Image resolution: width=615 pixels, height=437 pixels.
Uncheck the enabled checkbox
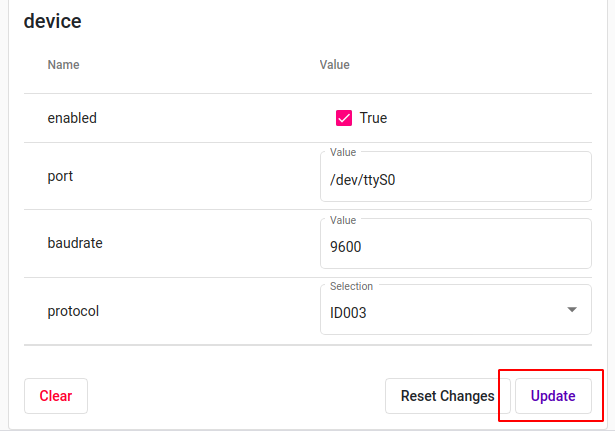(x=344, y=118)
